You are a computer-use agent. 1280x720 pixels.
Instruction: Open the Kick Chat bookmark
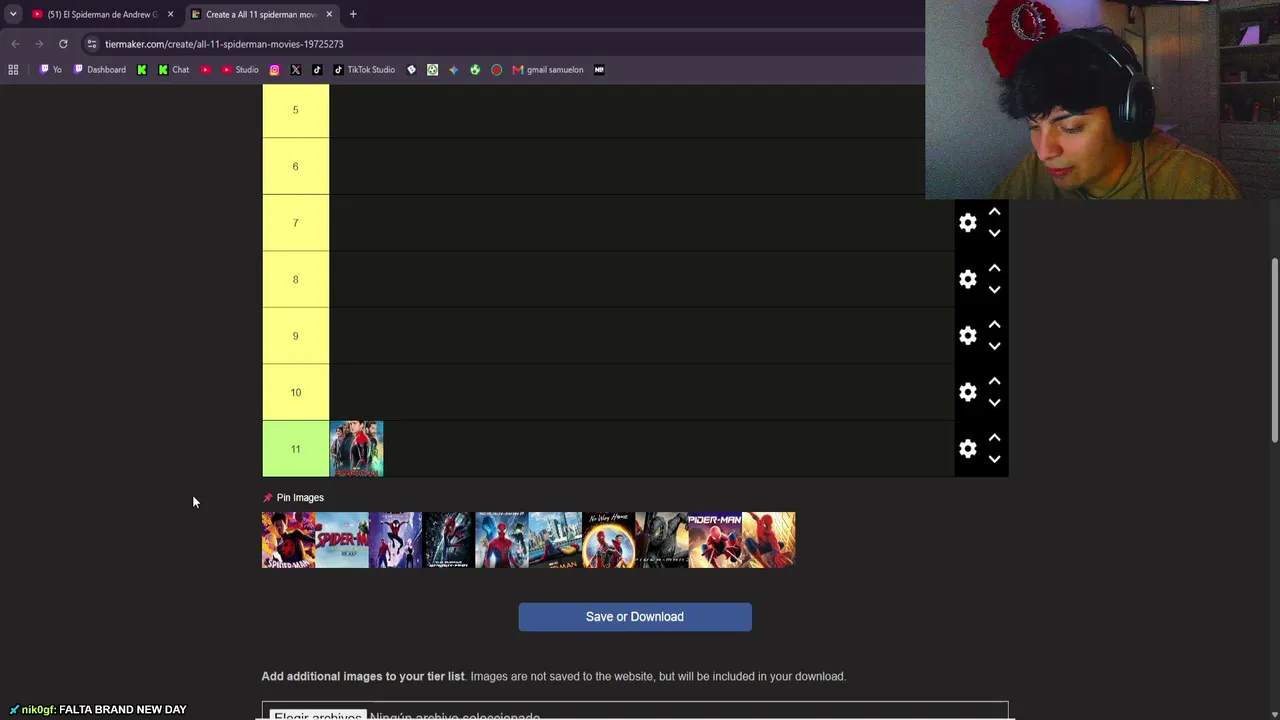pyautogui.click(x=173, y=70)
